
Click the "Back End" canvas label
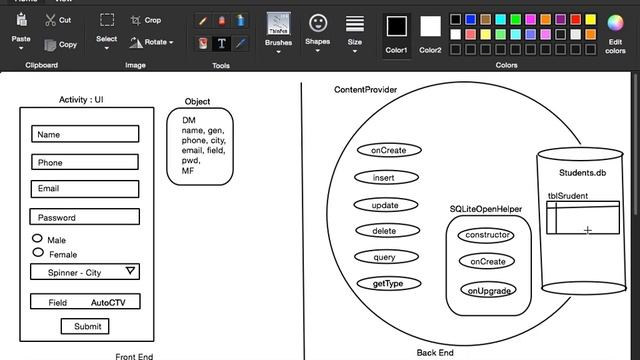435,353
